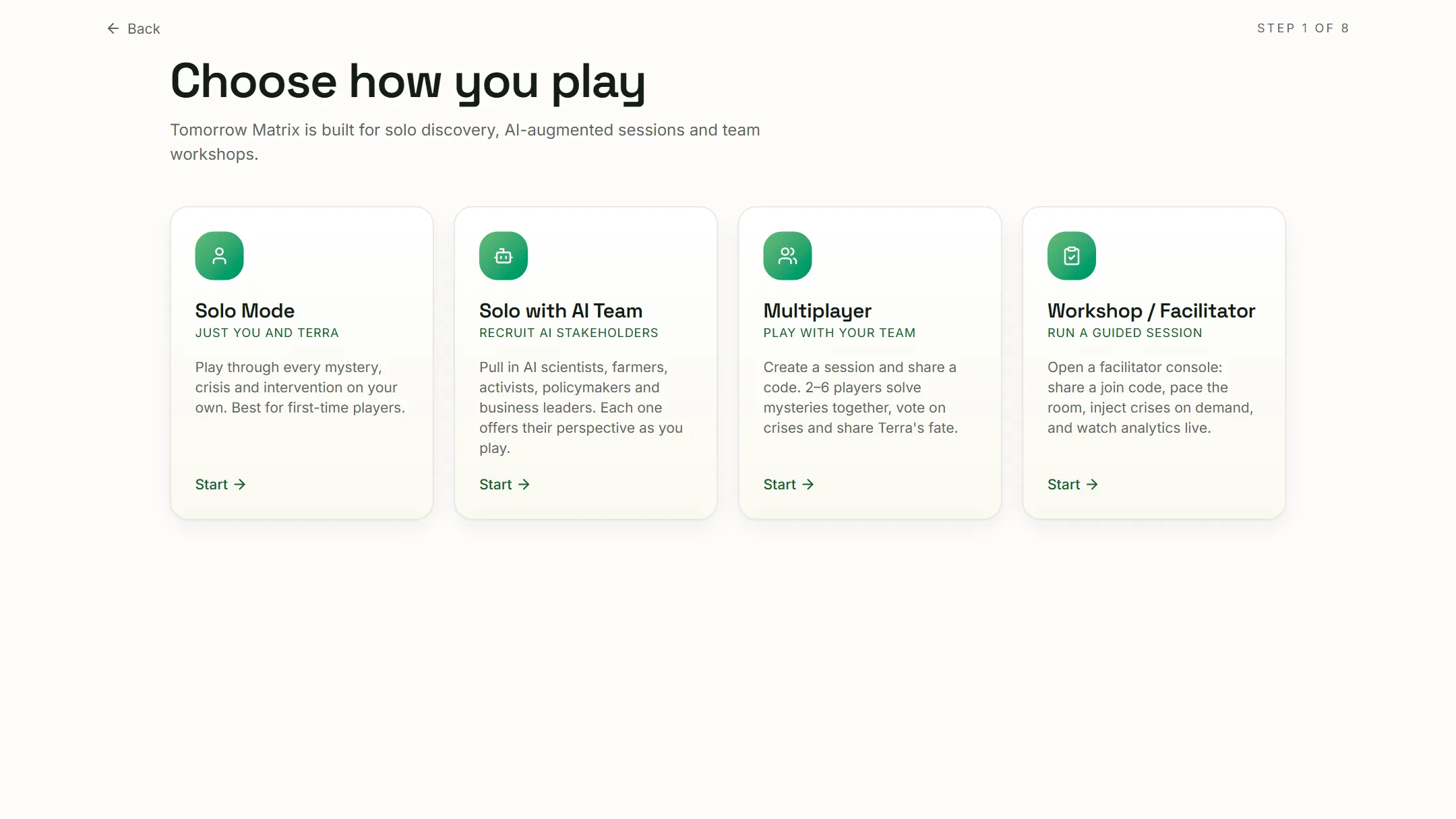
Task: Click the 'JUST YOU AND TERRA' subtitle
Action: click(x=267, y=333)
